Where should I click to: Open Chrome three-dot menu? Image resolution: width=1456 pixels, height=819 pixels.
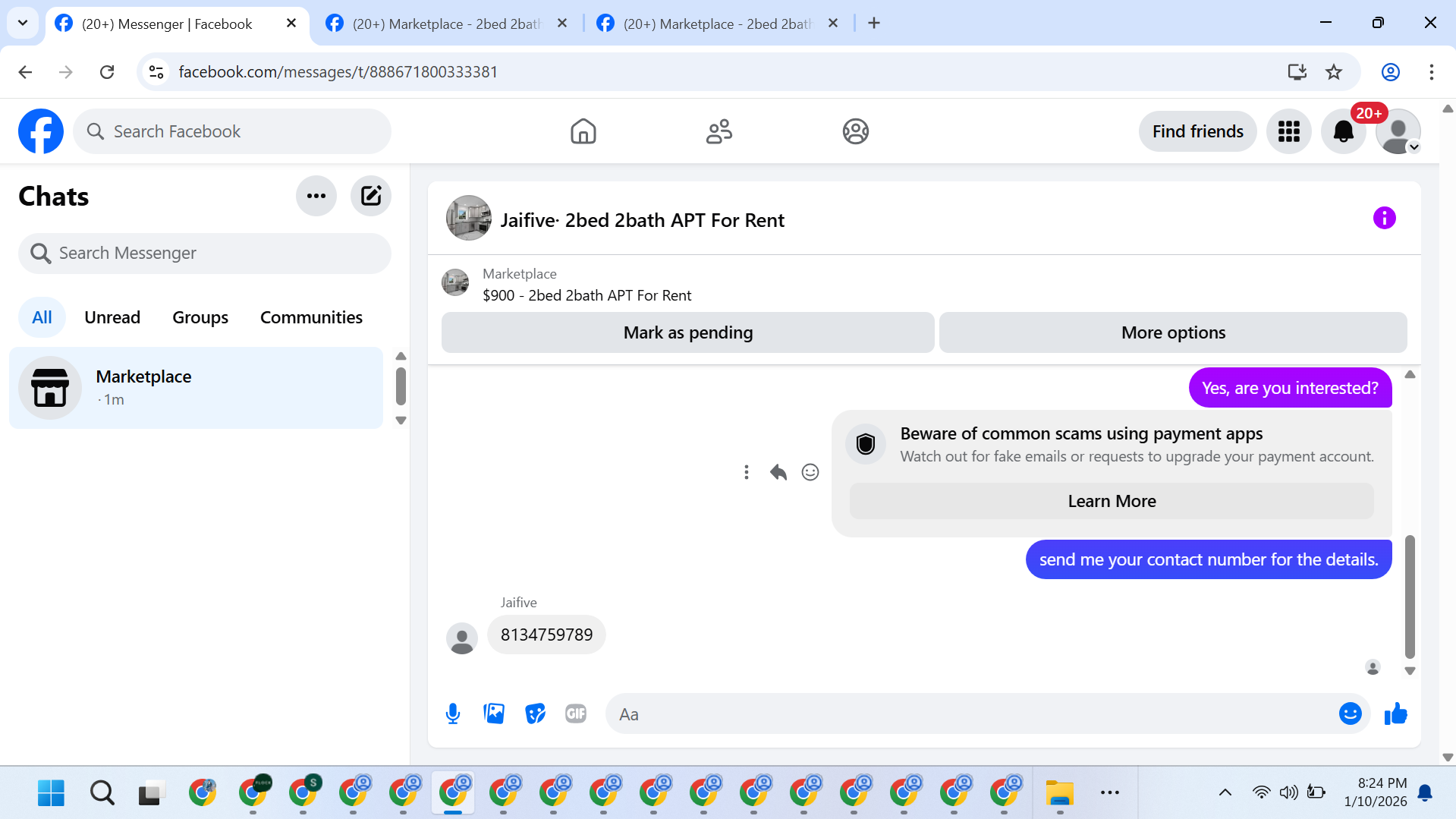click(1431, 71)
